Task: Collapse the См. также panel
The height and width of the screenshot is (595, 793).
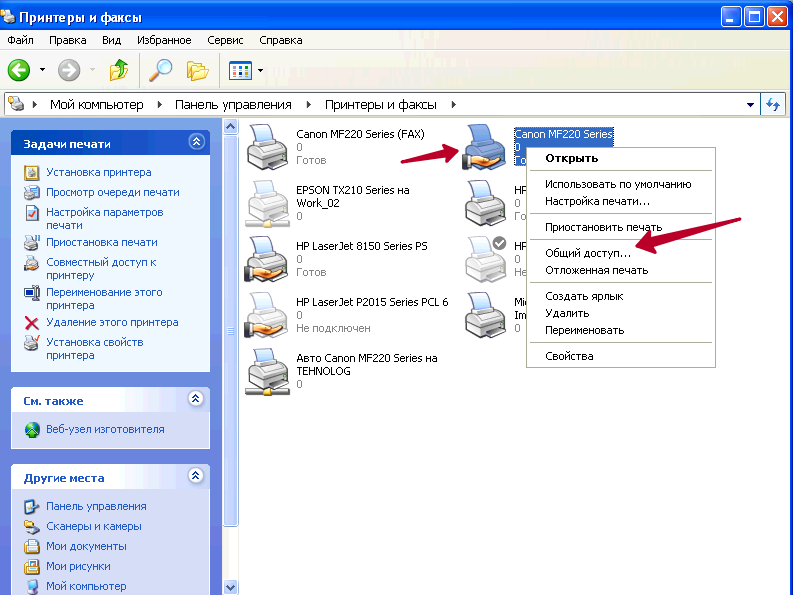Action: click(x=196, y=400)
